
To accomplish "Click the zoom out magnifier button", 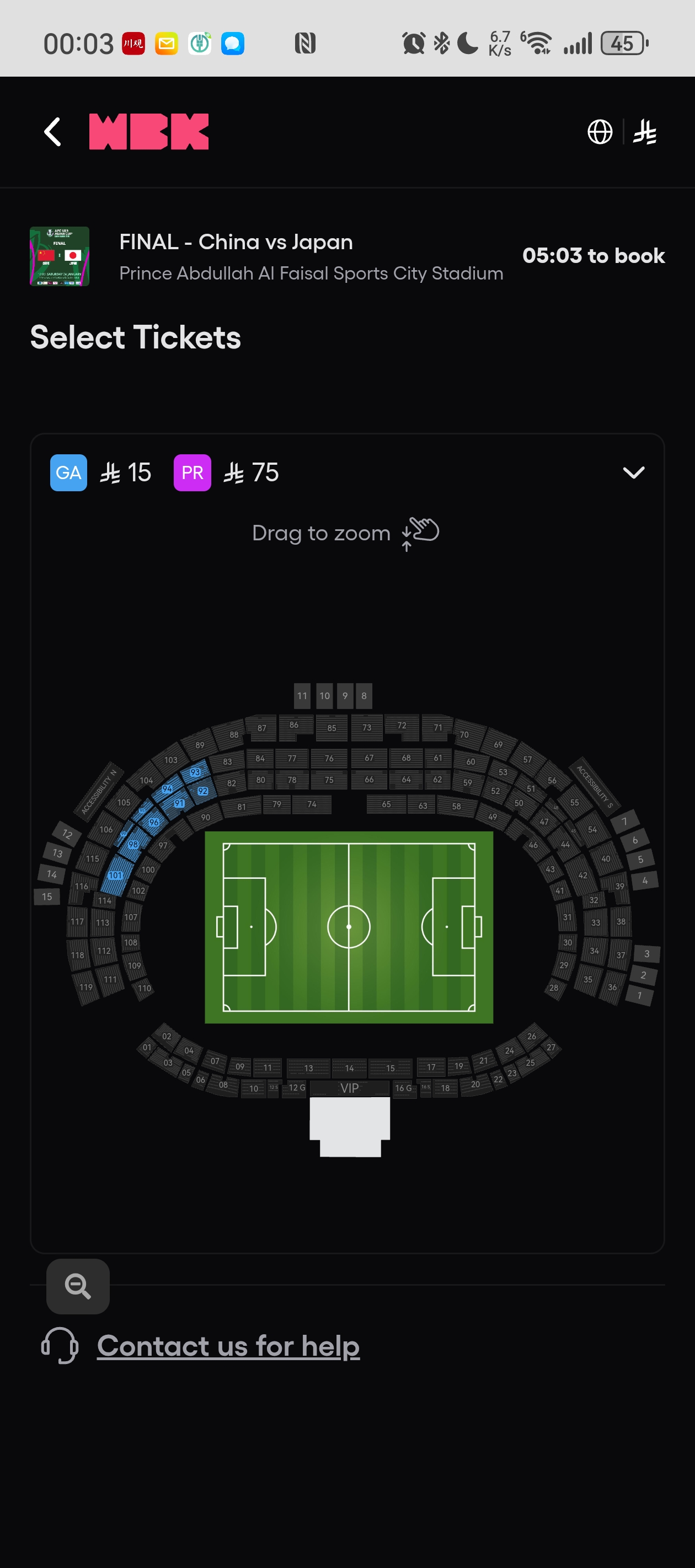I will coord(78,1286).
